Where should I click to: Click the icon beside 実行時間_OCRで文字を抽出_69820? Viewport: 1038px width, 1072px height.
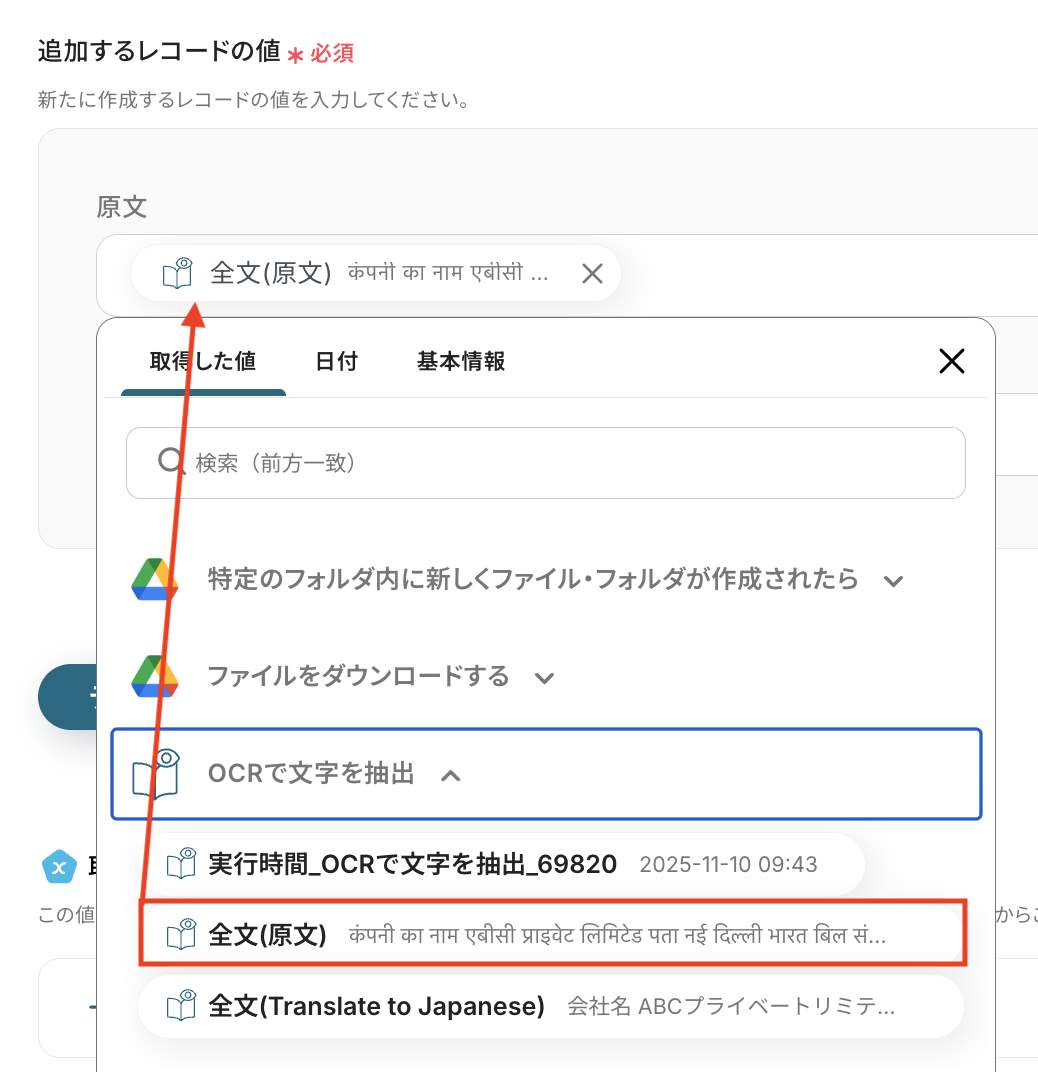coord(181,864)
